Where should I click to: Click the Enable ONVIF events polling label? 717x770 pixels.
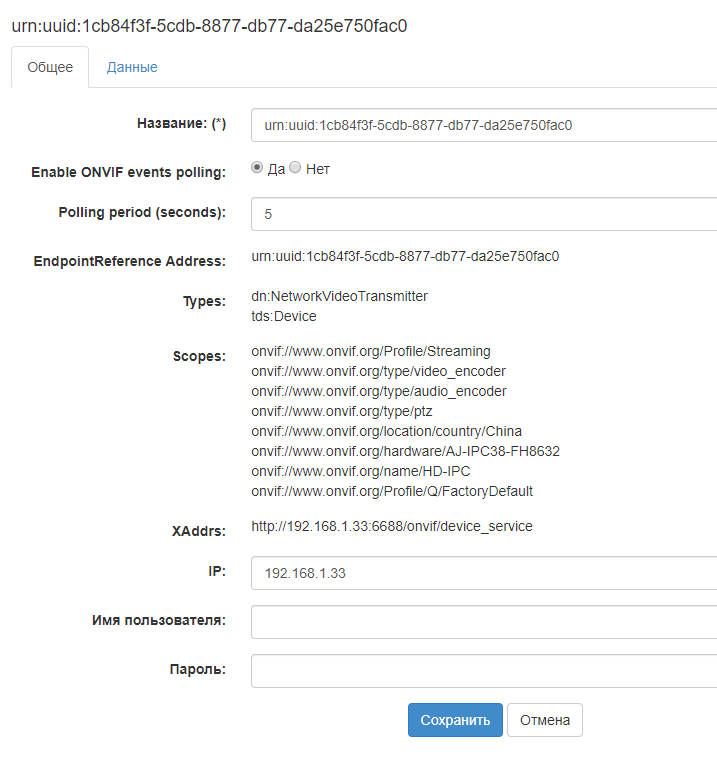128,172
